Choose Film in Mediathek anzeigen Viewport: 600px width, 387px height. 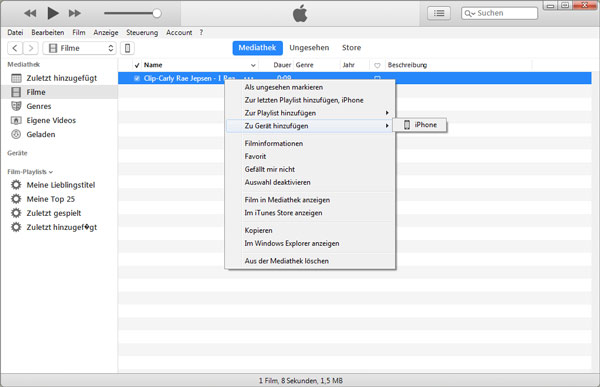pyautogui.click(x=310, y=200)
